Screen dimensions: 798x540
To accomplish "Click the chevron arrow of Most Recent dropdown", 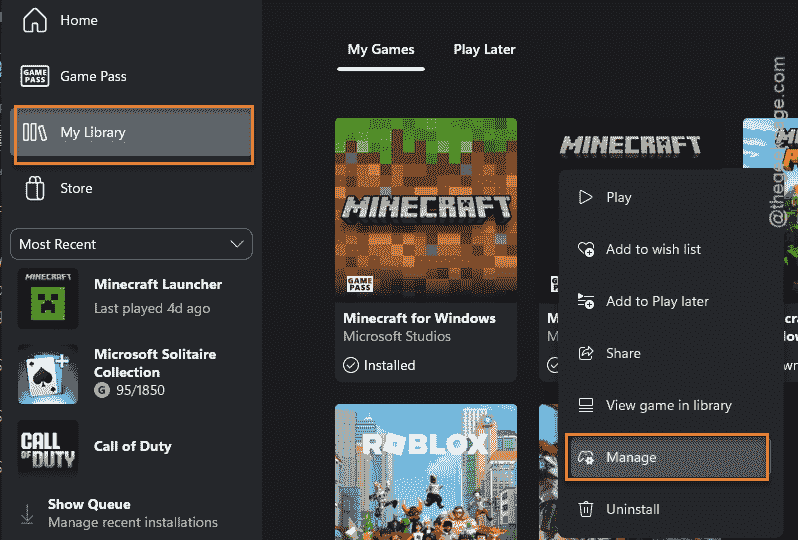I will tap(237, 244).
